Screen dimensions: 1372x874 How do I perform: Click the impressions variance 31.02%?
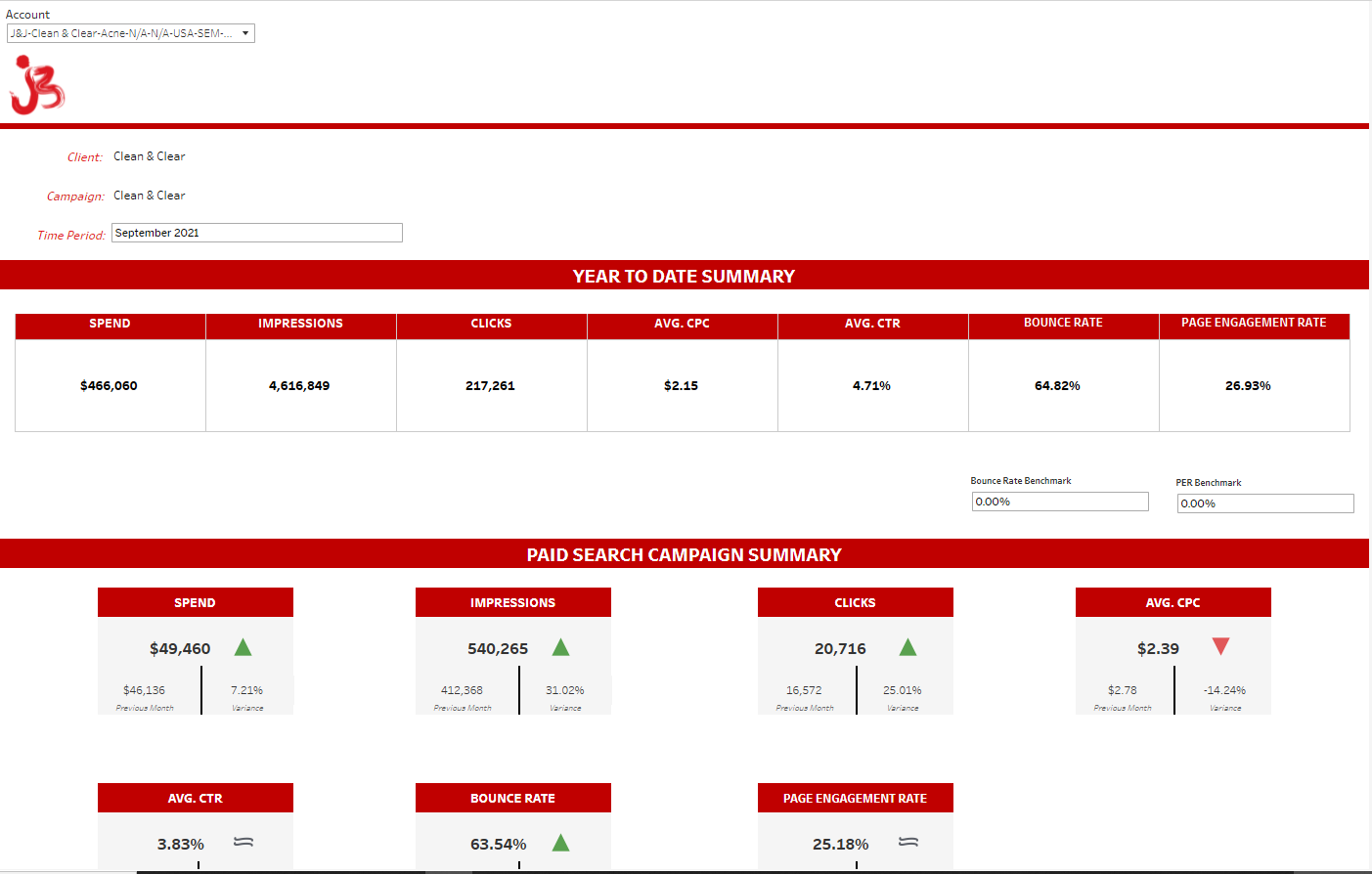pos(565,690)
